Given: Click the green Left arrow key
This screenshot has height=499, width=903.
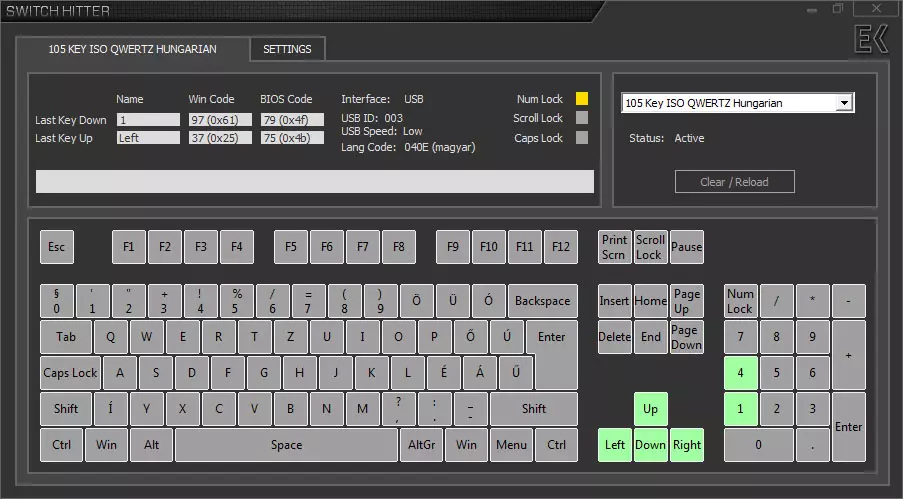Looking at the screenshot, I should pos(615,445).
